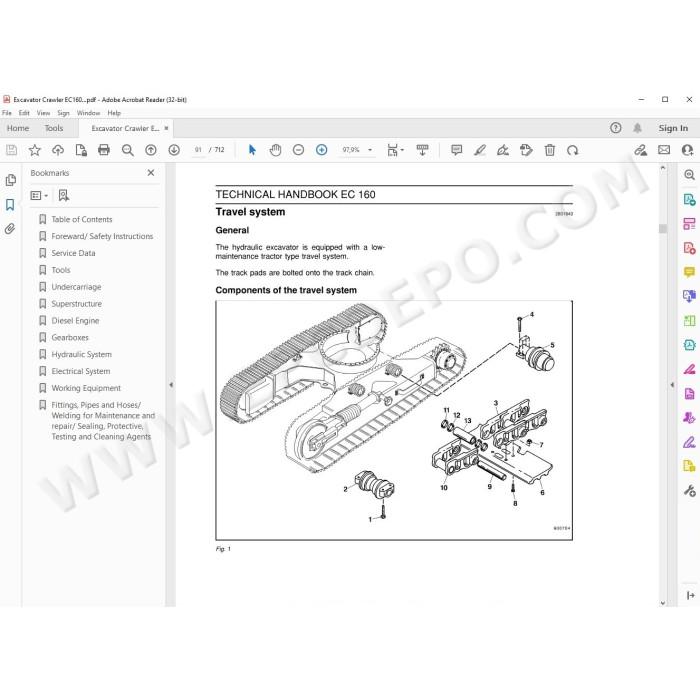This screenshot has width=700, height=700.
Task: Open the Window menu
Action: click(x=88, y=113)
